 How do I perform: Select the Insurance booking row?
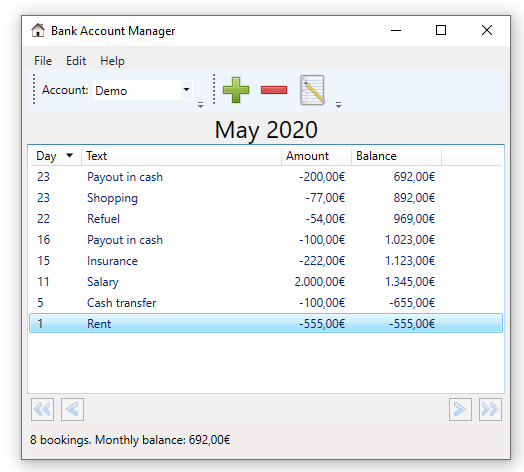click(x=266, y=260)
